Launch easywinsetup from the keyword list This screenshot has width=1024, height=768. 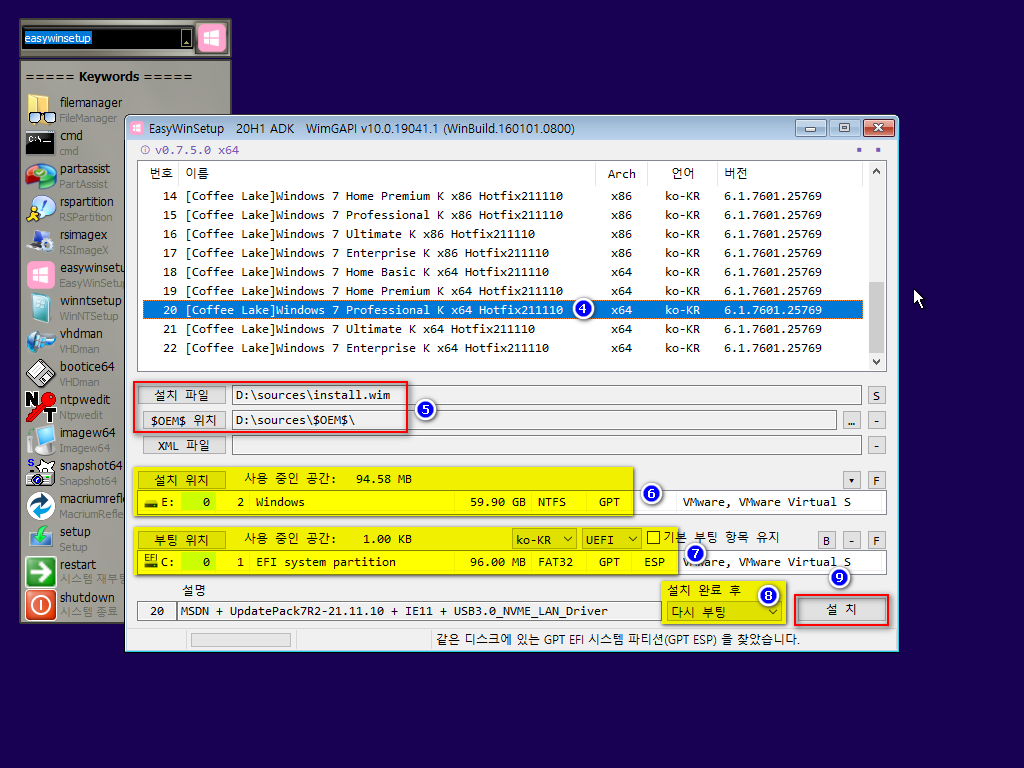(40, 274)
